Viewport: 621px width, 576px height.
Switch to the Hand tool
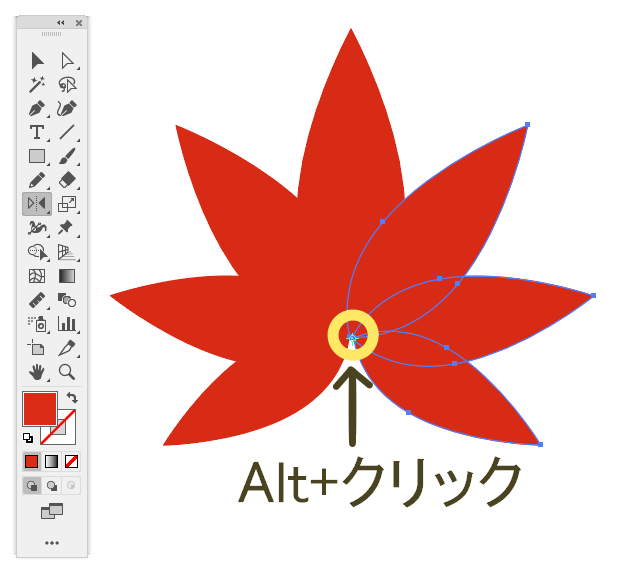point(37,372)
